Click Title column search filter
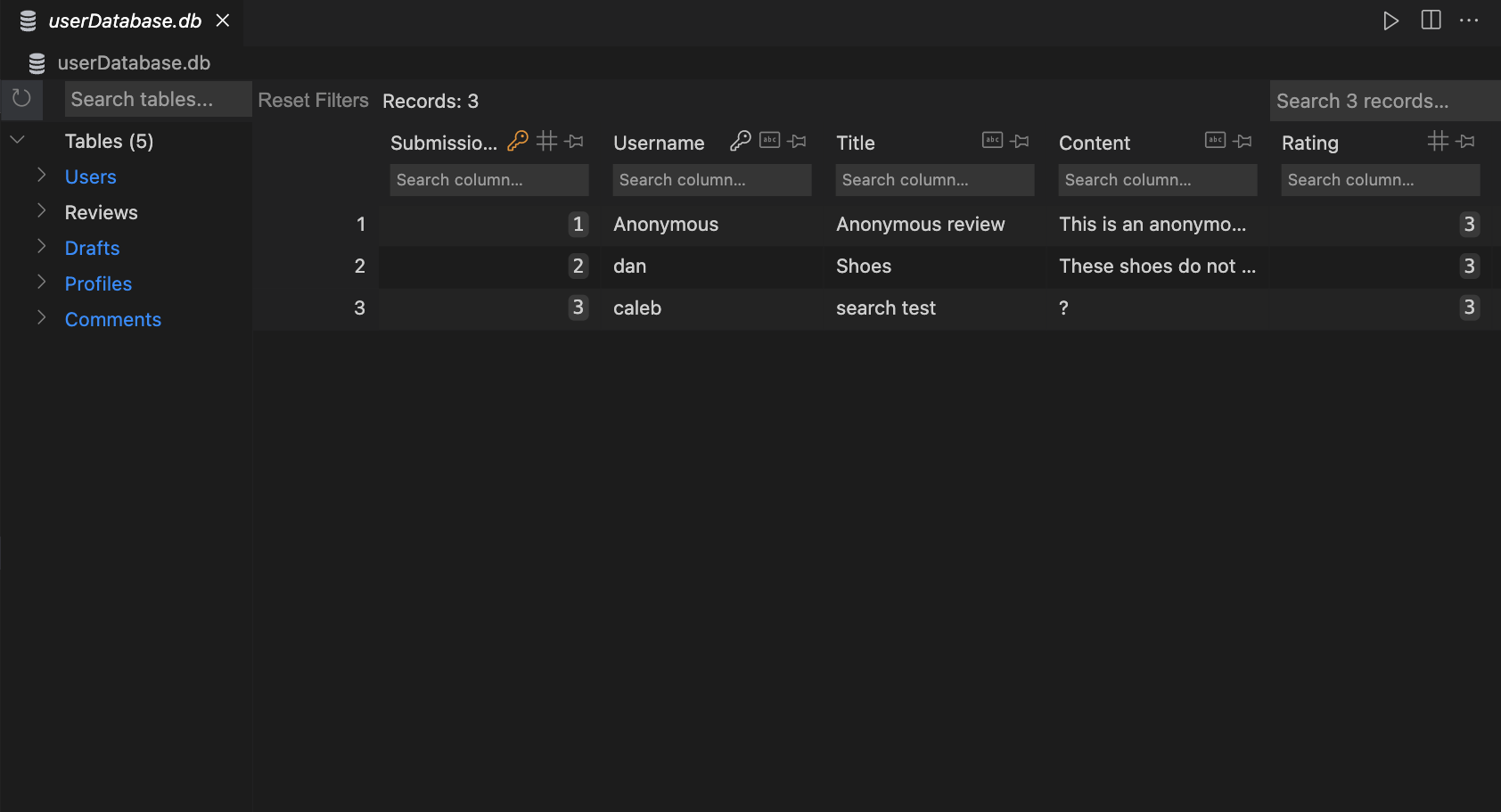The width and height of the screenshot is (1501, 812). 935,179
